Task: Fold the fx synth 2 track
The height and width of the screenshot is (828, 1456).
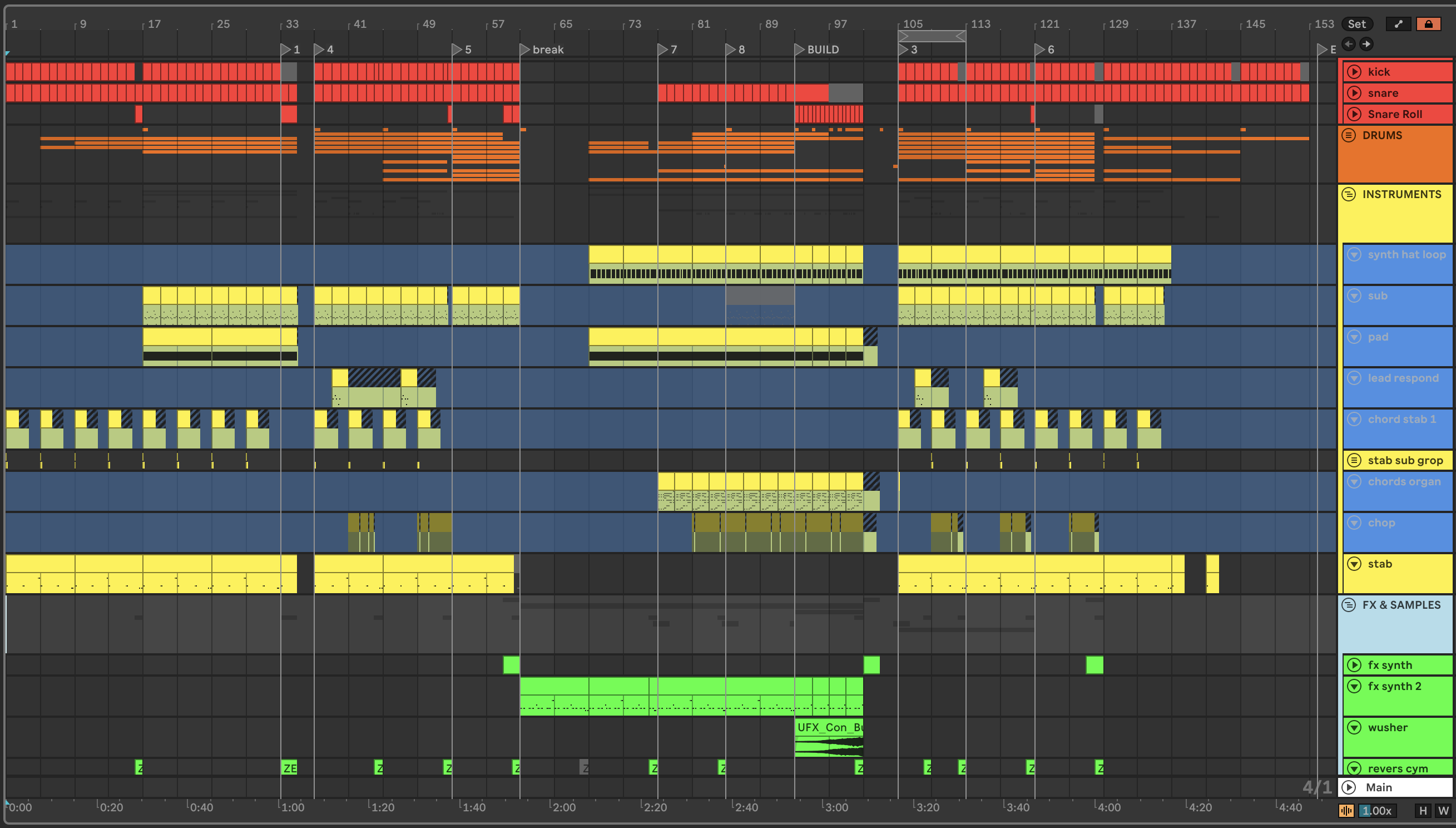Action: 1354,687
